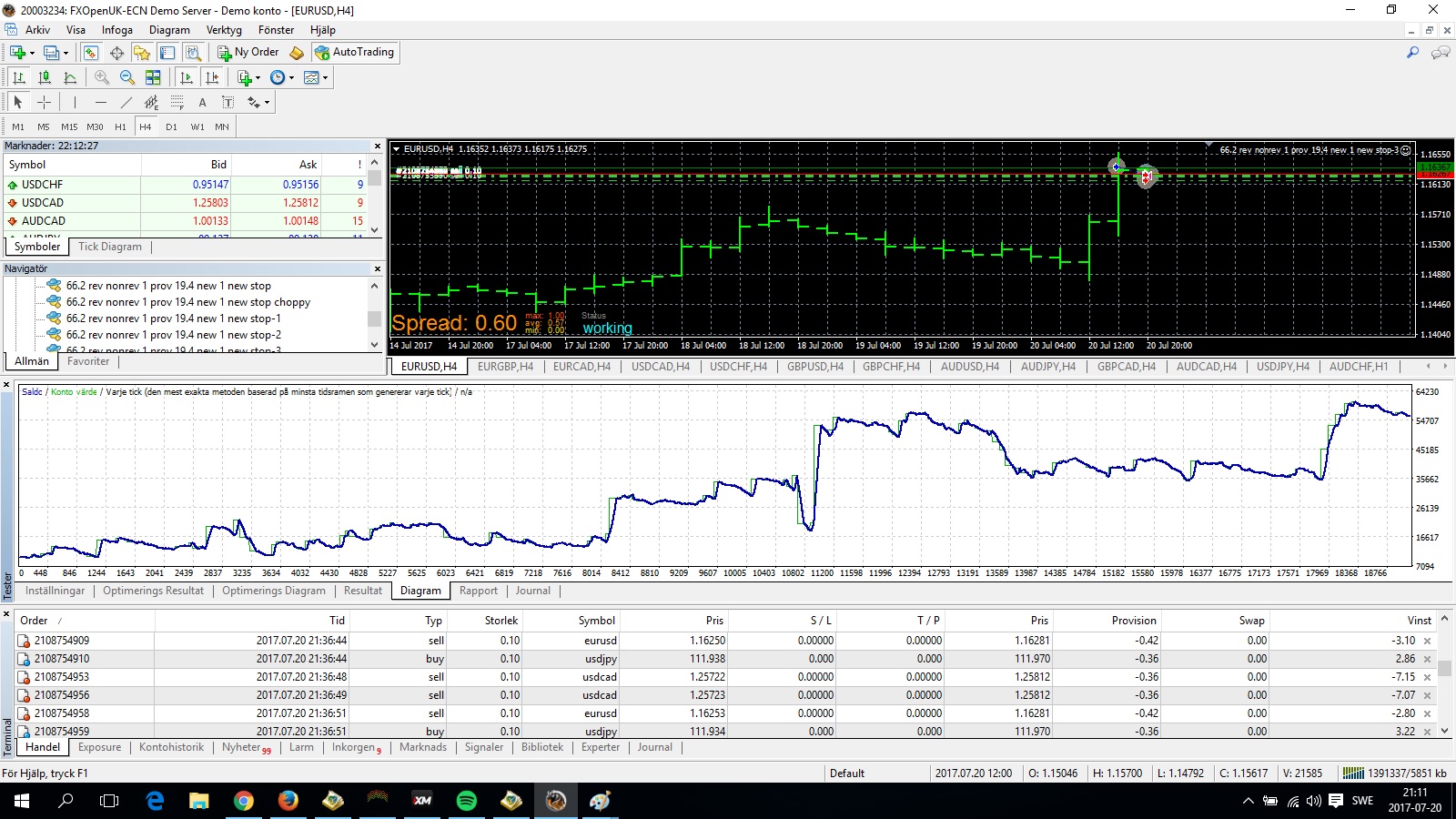This screenshot has height=819, width=1456.
Task: Zoom in on the chart
Action: [x=102, y=77]
